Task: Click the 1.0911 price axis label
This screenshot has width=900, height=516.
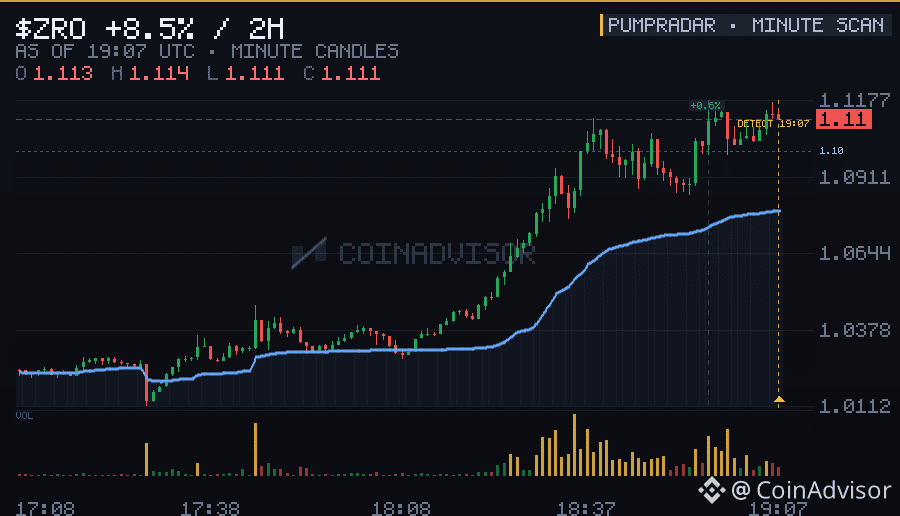Action: [x=854, y=177]
